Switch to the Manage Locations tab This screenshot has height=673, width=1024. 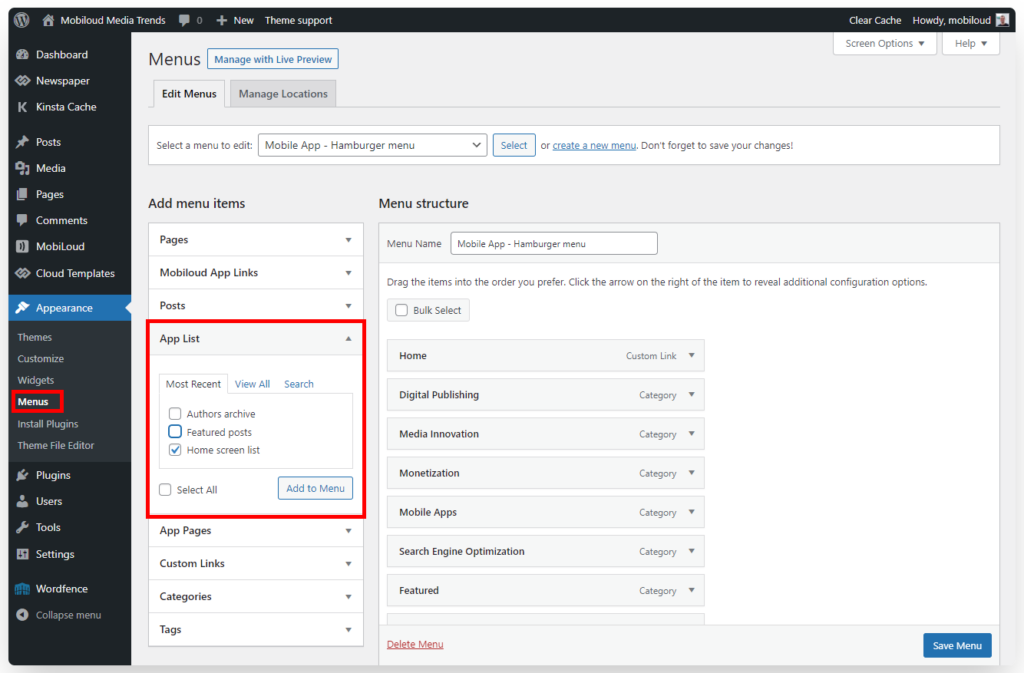(x=283, y=93)
